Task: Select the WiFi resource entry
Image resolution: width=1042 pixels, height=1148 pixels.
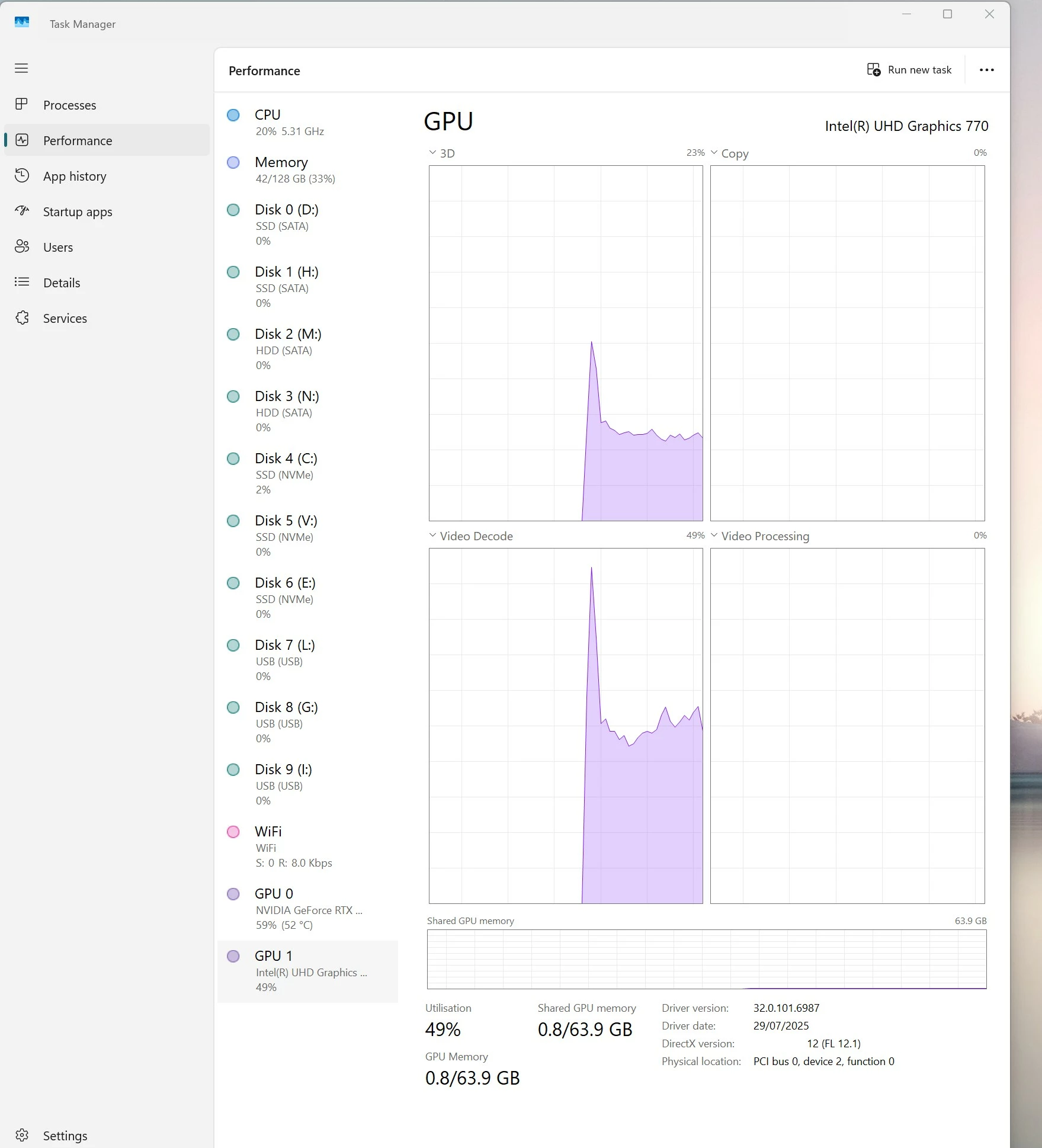Action: pyautogui.click(x=307, y=846)
